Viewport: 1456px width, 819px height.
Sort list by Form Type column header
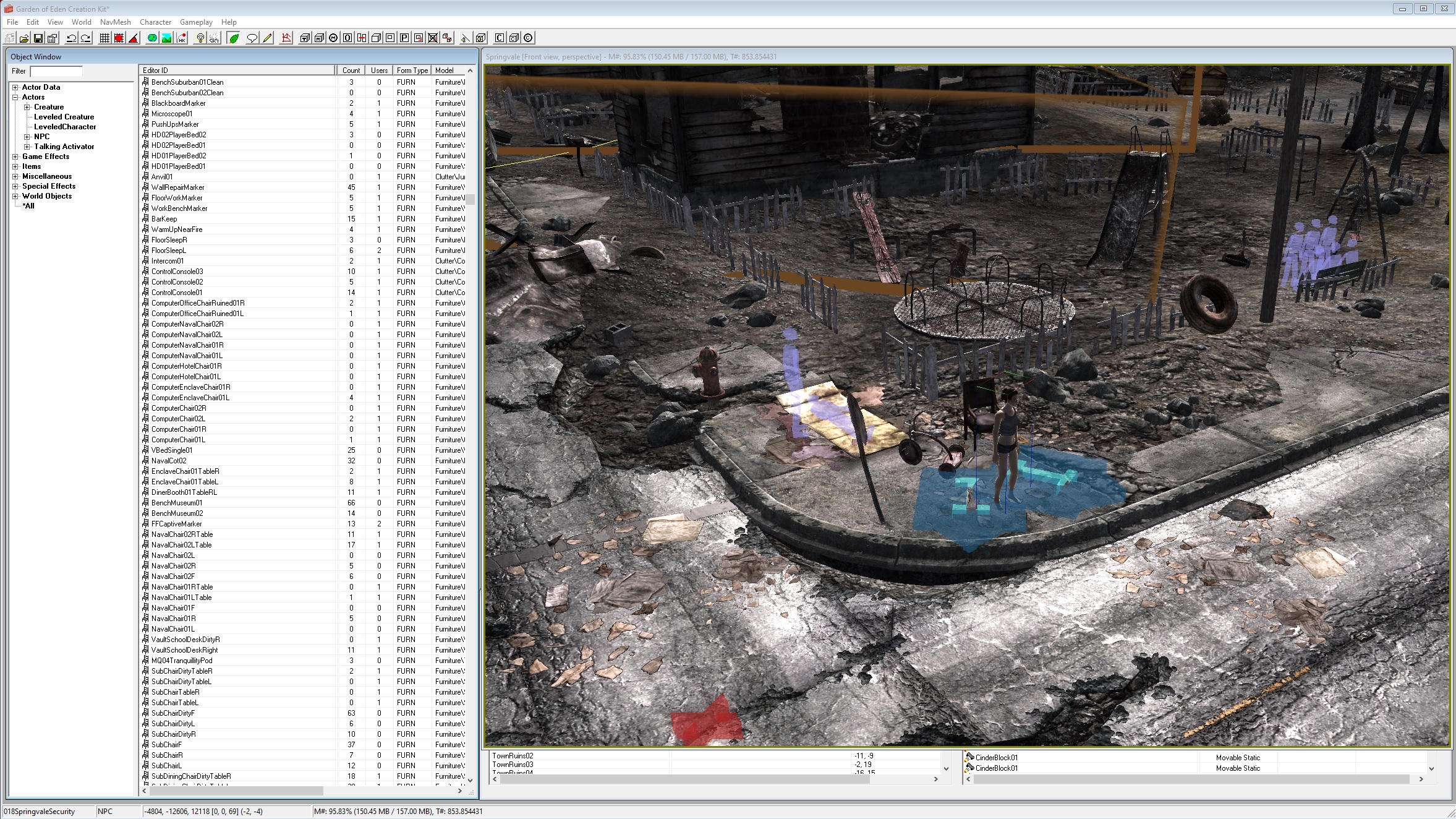click(x=412, y=71)
